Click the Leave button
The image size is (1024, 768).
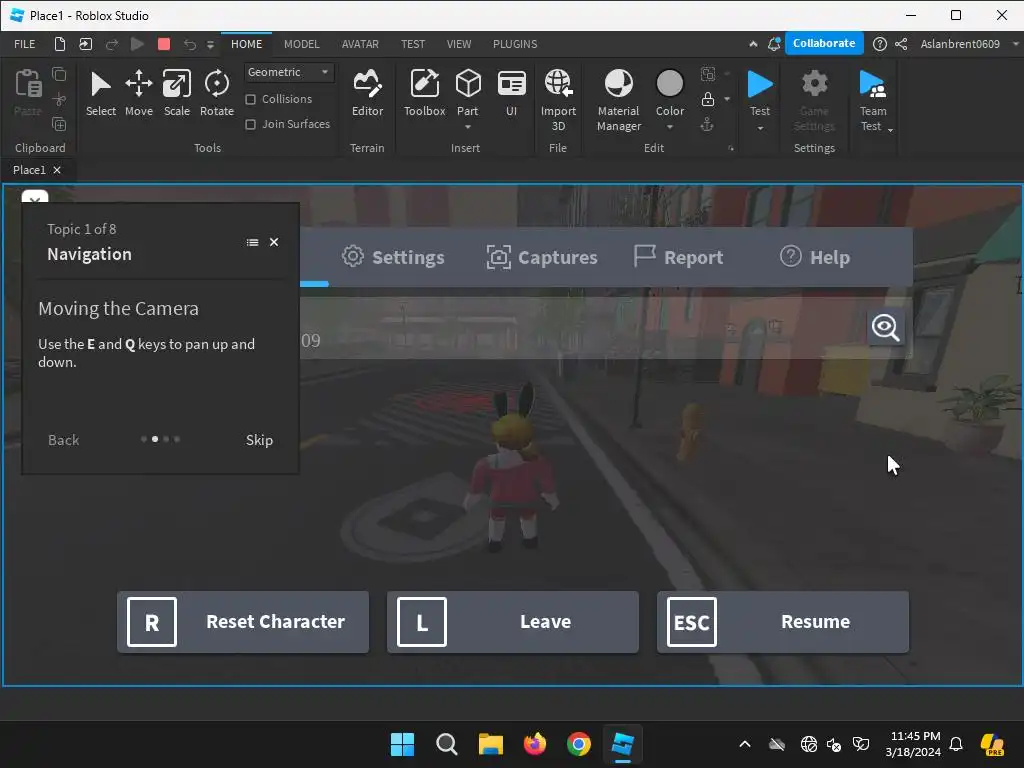click(513, 622)
